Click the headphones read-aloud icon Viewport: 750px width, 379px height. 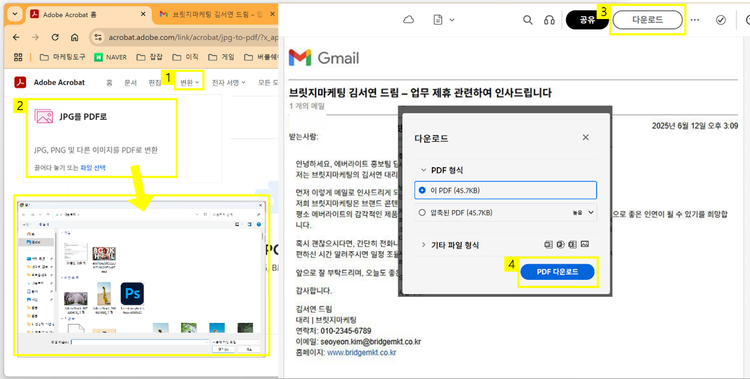(x=549, y=20)
